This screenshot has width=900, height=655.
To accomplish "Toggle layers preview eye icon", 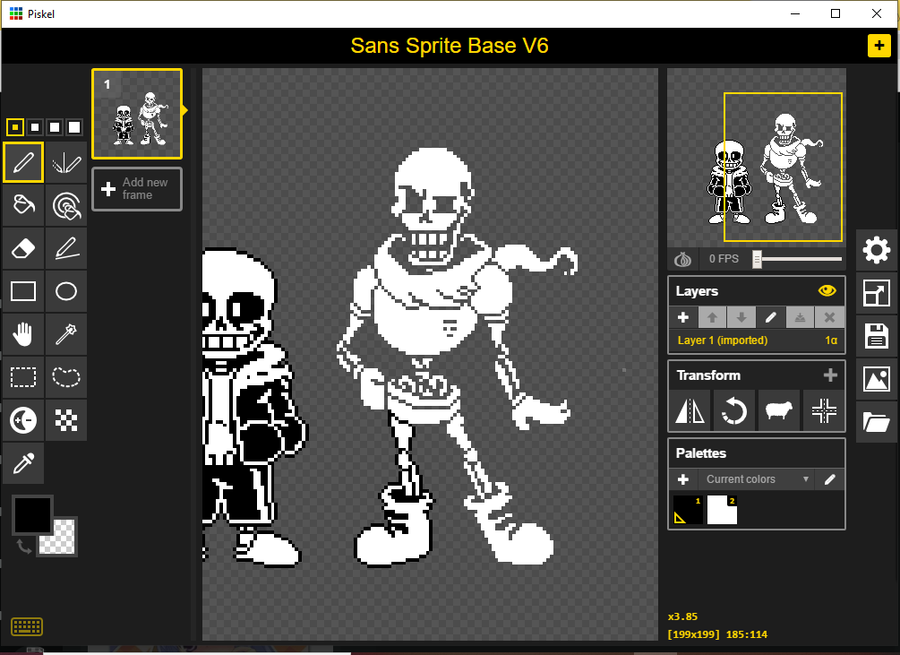I will coord(827,291).
